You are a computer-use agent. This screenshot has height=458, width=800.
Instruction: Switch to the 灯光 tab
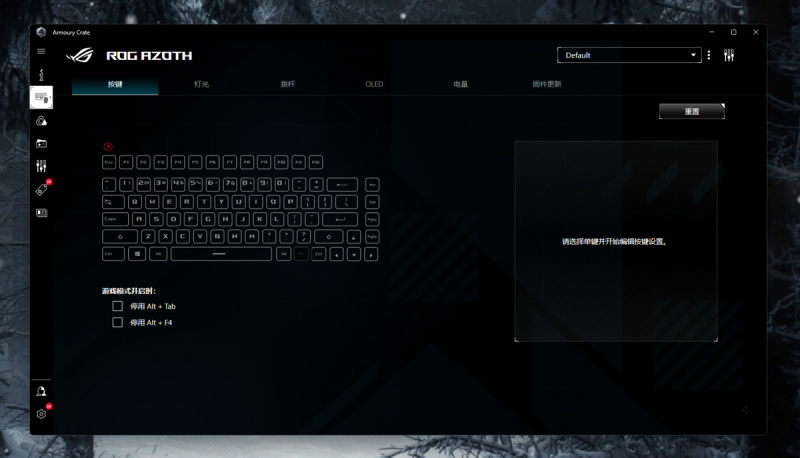coord(201,84)
